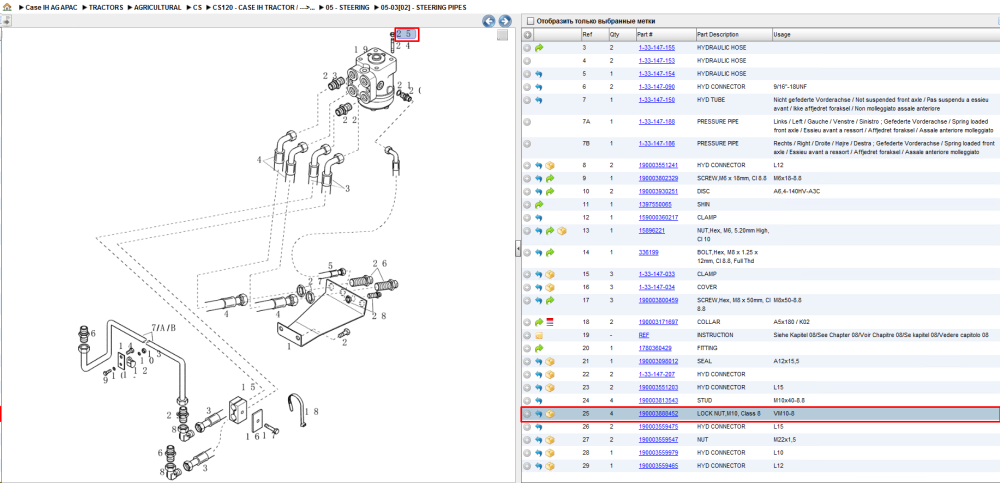1000x483 pixels.
Task: Click the panel arrow icon above the diagram
Action: click(6, 21)
